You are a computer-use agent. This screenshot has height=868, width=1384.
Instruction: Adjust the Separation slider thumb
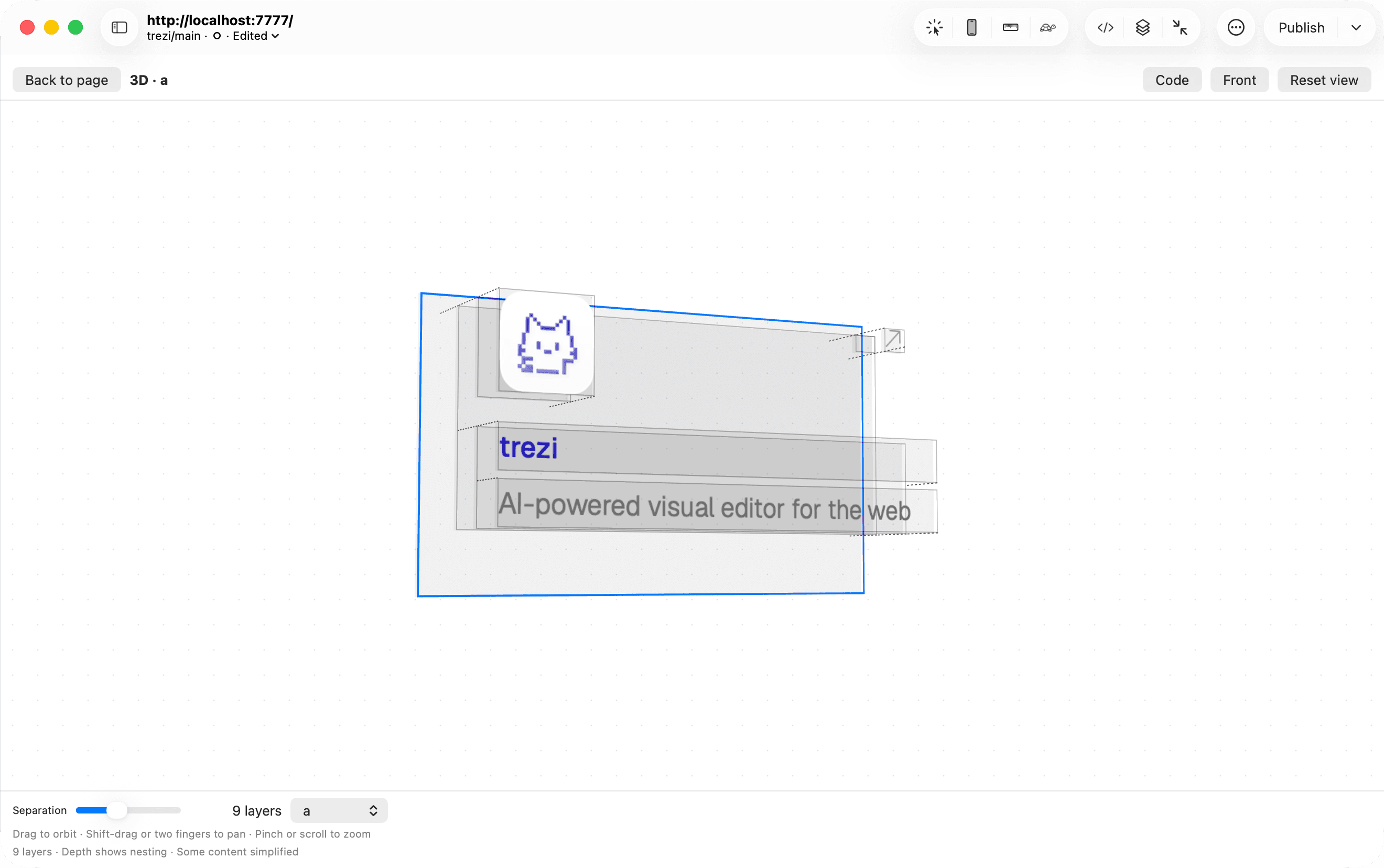pyautogui.click(x=116, y=810)
